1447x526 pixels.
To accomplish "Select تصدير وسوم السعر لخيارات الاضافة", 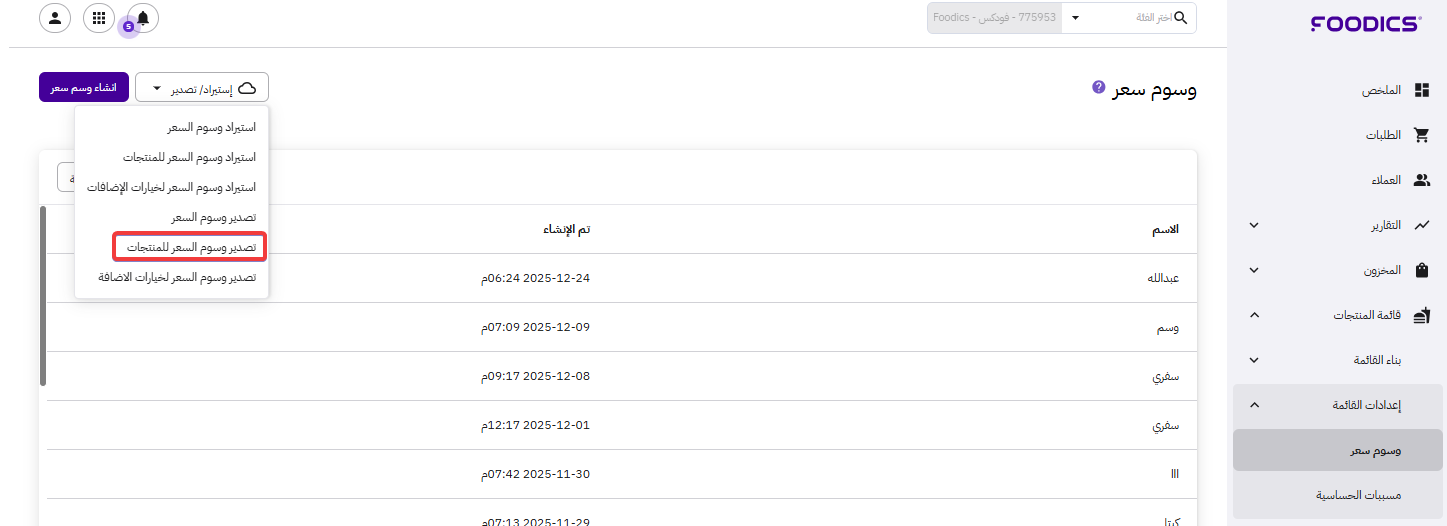I will 177,277.
